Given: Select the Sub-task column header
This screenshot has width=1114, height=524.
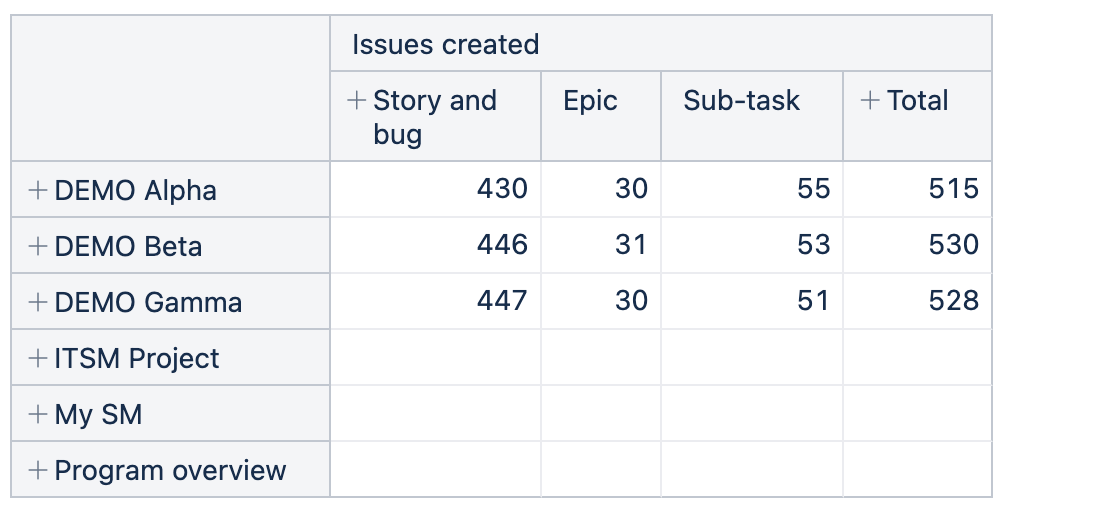Looking at the screenshot, I should click(741, 101).
